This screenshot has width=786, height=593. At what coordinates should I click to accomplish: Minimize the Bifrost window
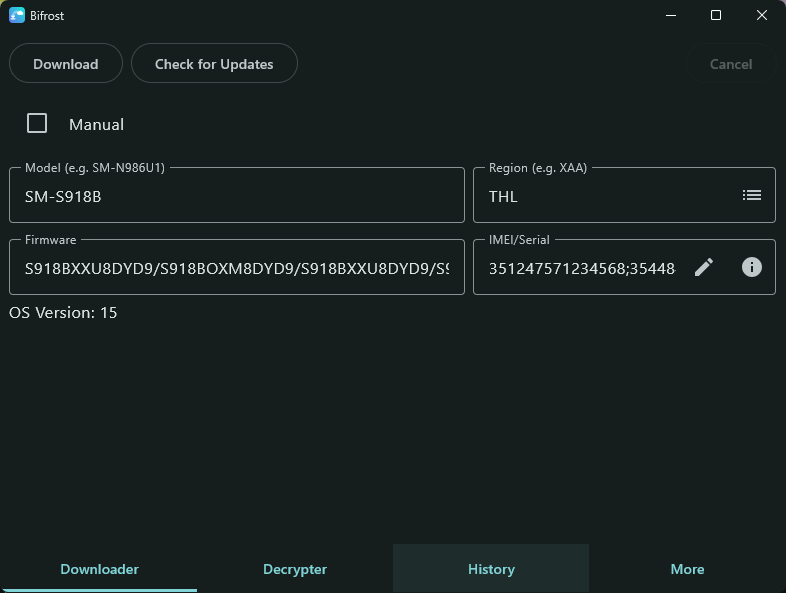(671, 16)
